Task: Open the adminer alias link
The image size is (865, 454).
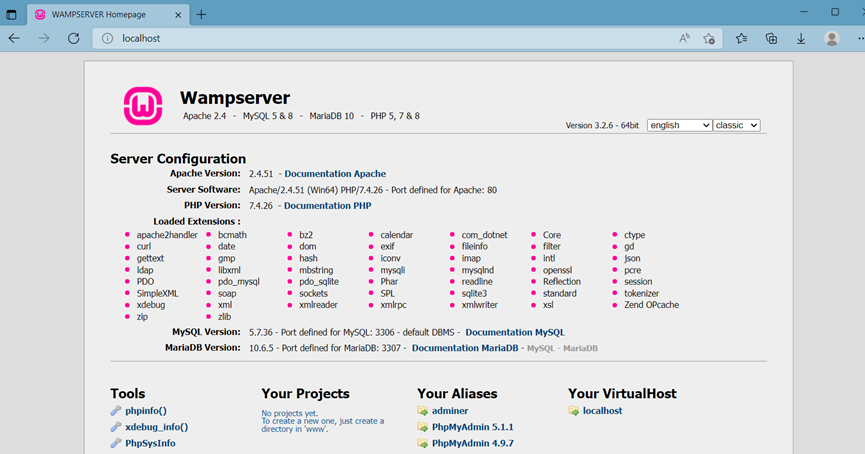Action: point(450,411)
